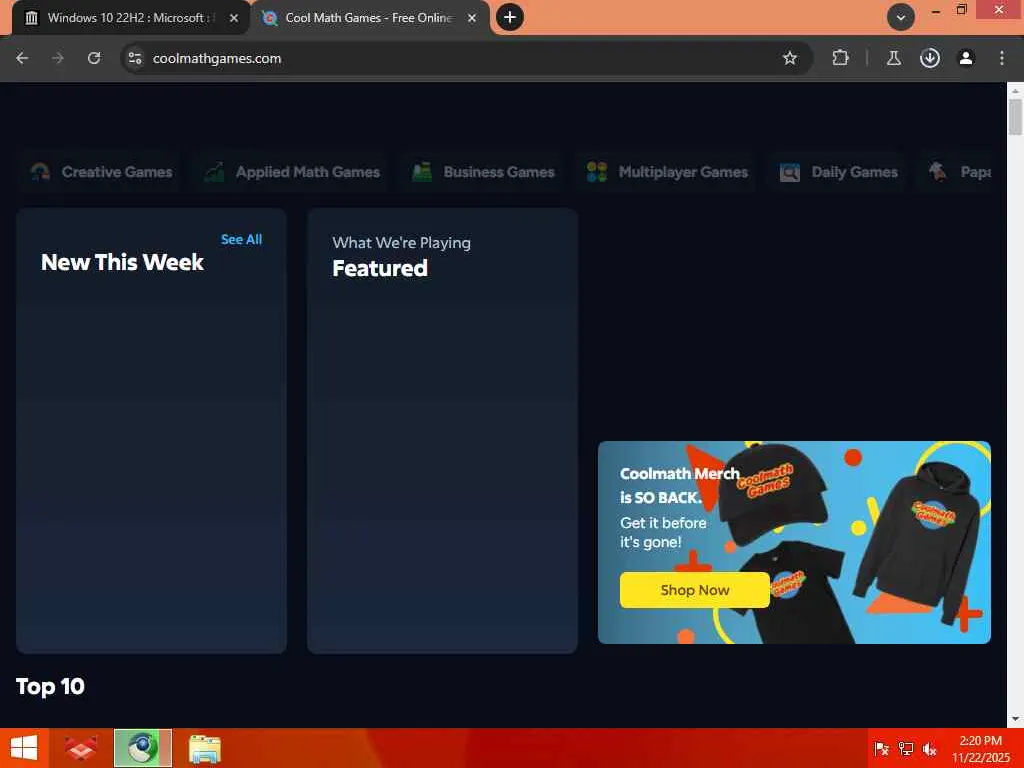Click the Daily Games magnifier icon

coord(790,172)
